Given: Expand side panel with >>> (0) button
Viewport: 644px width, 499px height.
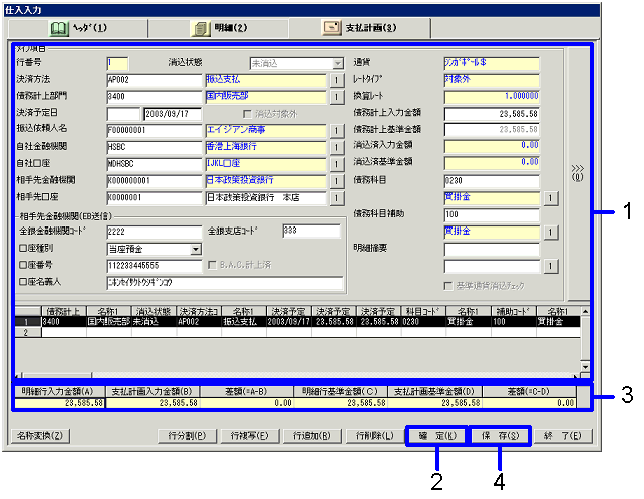Looking at the screenshot, I should pos(577,173).
